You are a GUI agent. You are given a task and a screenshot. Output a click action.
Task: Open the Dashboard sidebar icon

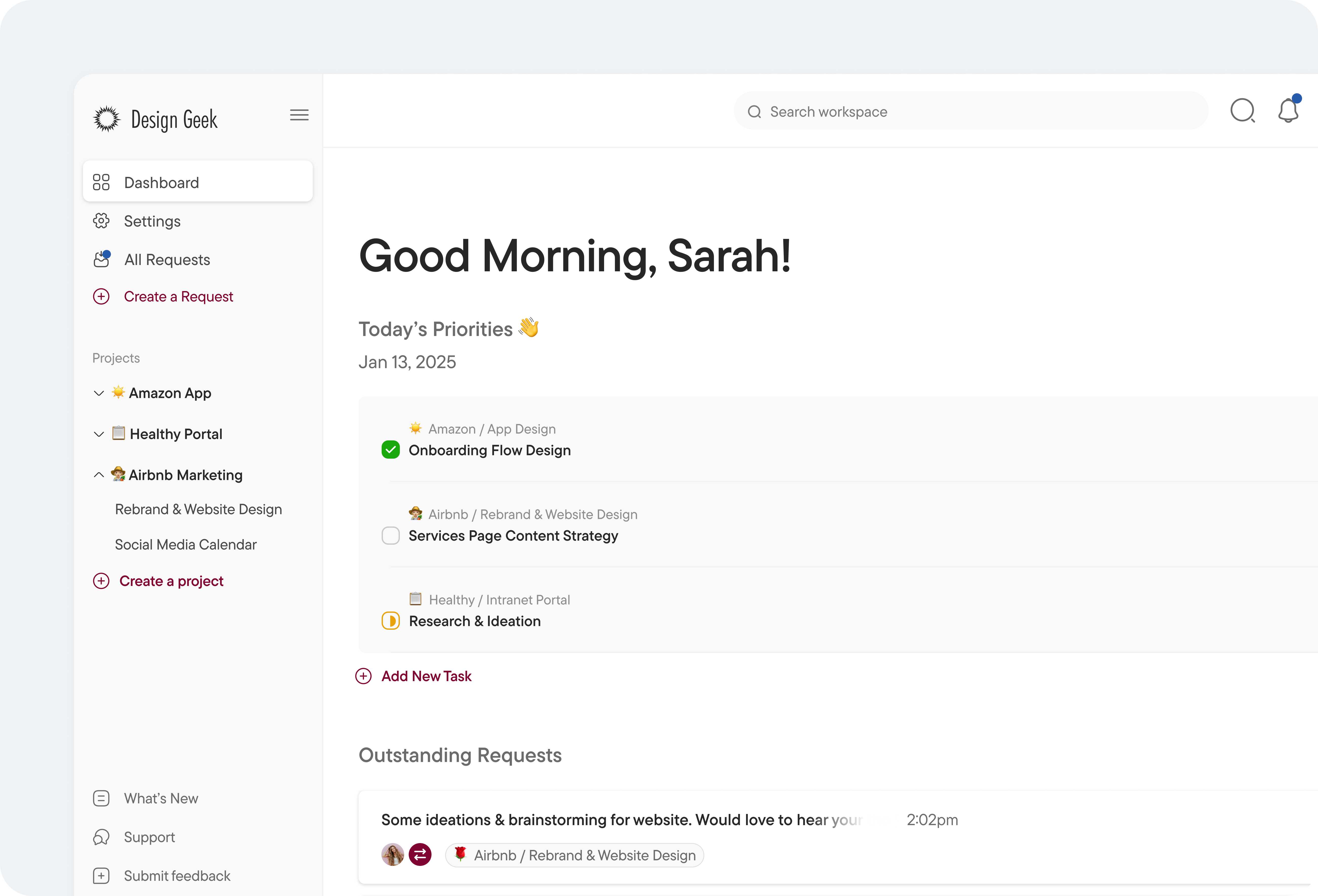click(101, 182)
